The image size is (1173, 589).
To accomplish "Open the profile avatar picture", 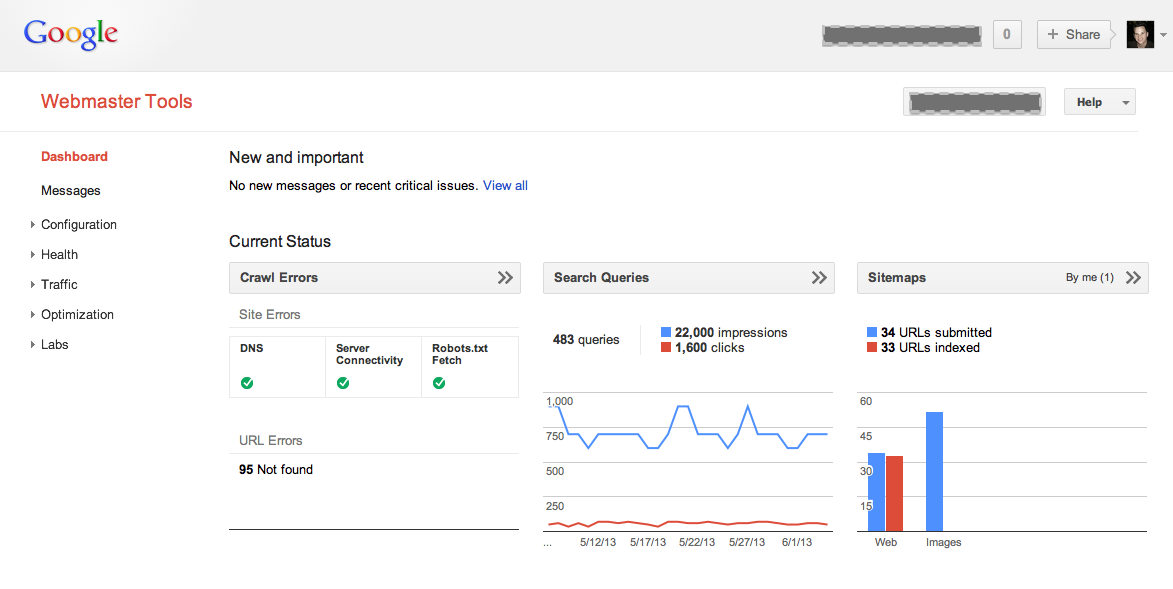I will pos(1140,34).
